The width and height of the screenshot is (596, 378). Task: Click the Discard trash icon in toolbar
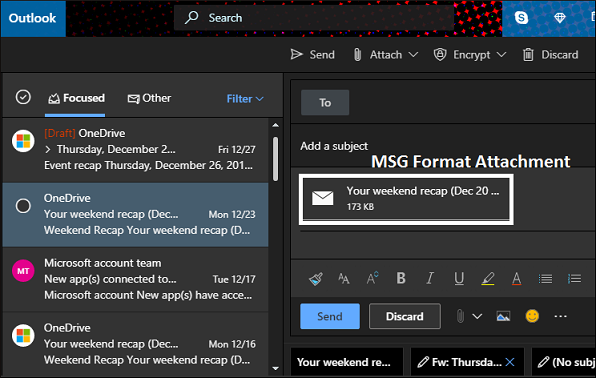528,55
